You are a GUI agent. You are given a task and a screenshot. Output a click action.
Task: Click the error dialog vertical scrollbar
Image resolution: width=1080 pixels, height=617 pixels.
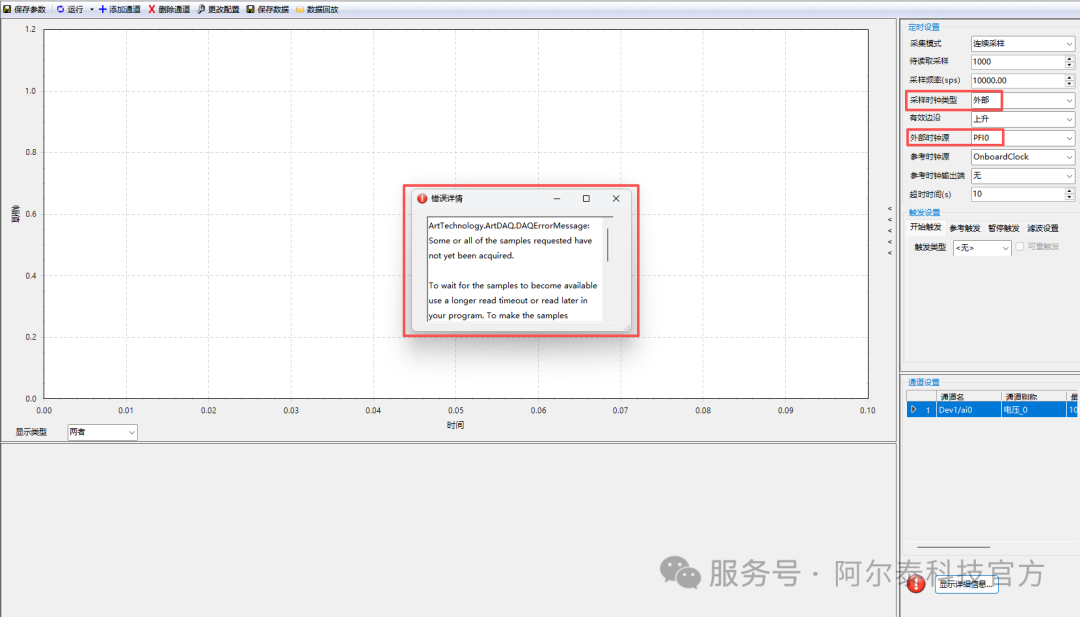pyautogui.click(x=607, y=244)
